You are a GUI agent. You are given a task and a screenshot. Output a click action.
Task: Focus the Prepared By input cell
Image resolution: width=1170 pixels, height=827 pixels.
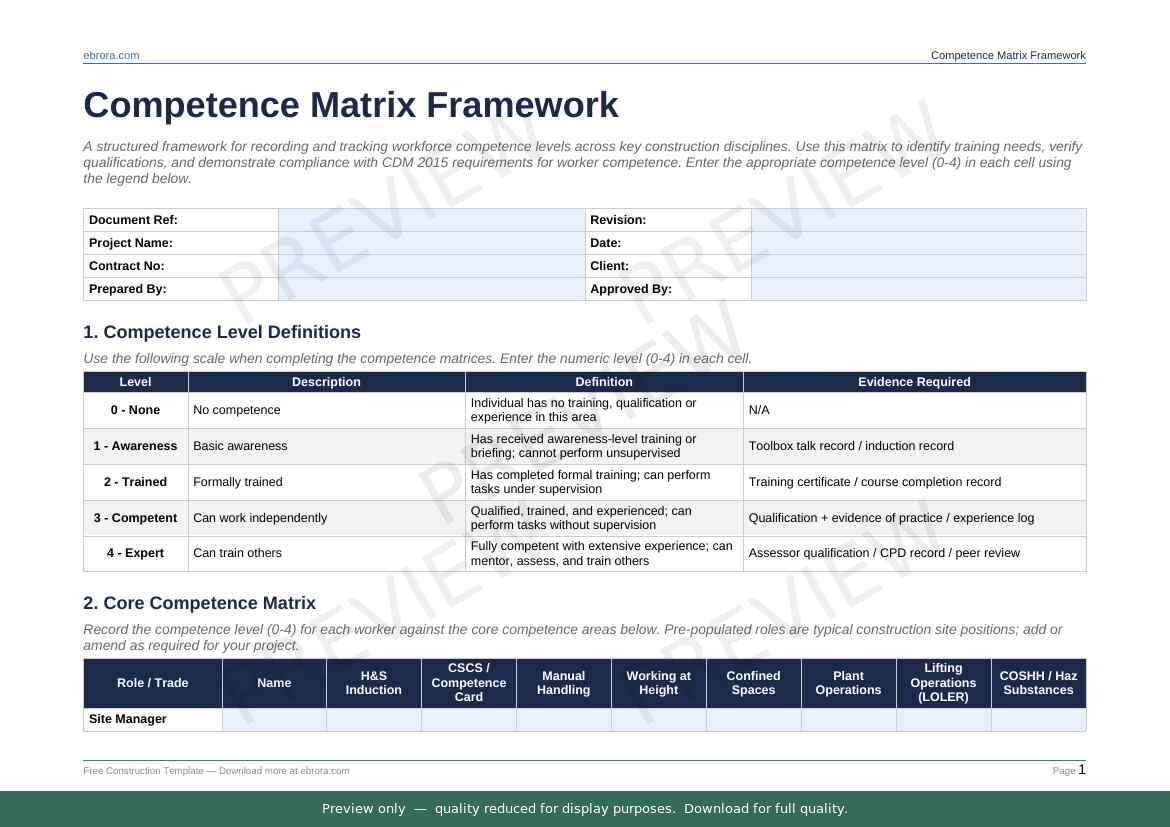click(x=431, y=289)
